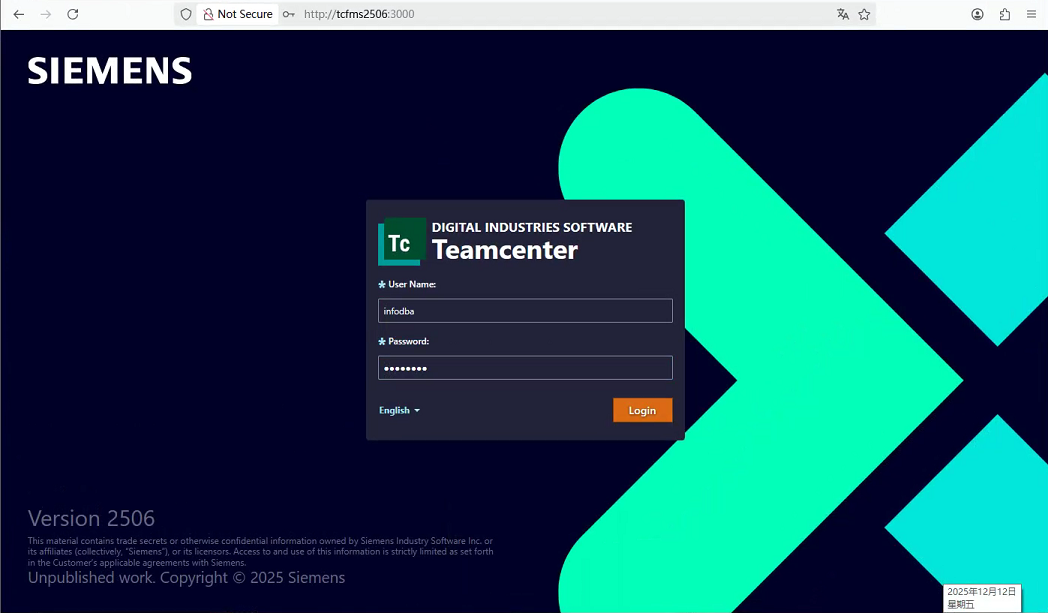The image size is (1048, 613).
Task: Open the browser hamburger menu
Action: pos(1031,14)
